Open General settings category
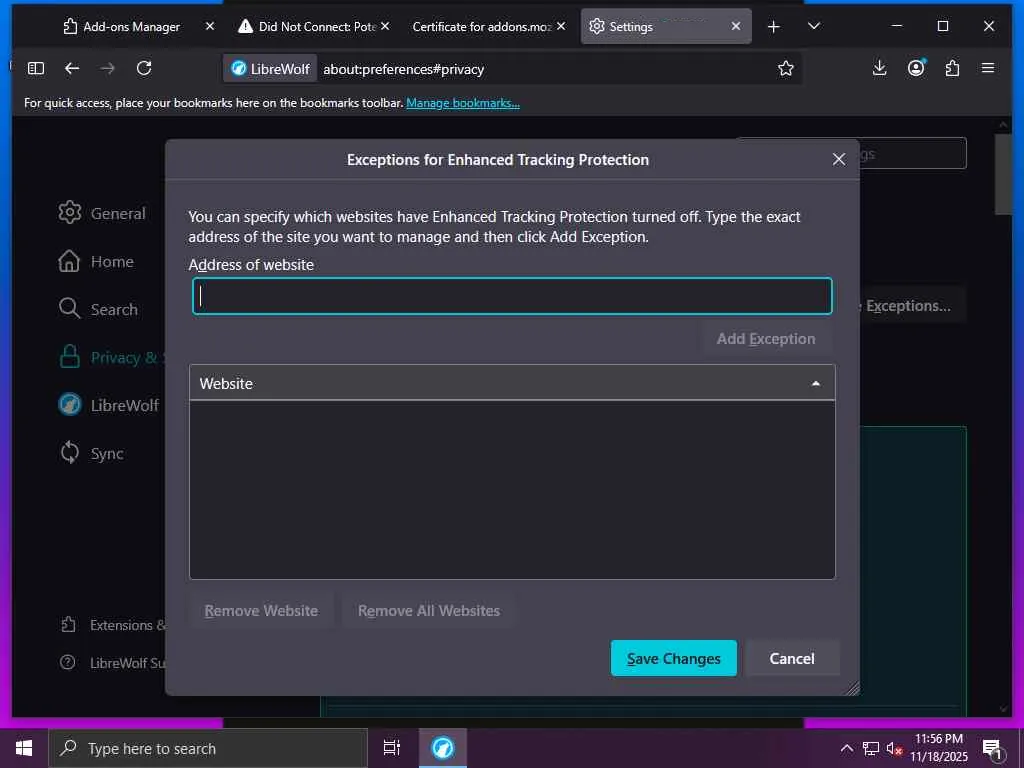This screenshot has width=1024, height=768. tap(102, 213)
